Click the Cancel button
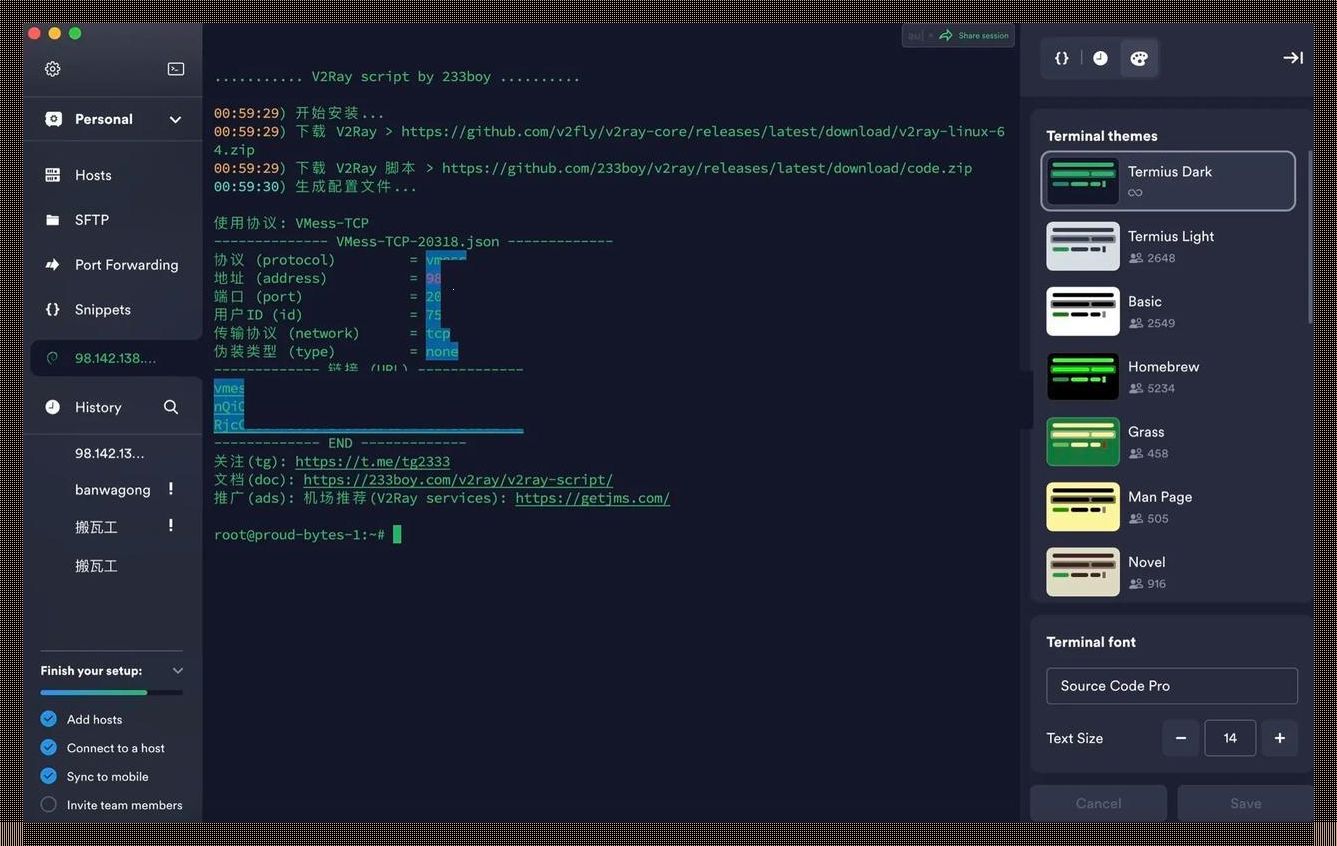This screenshot has height=846, width=1337. tap(1098, 803)
